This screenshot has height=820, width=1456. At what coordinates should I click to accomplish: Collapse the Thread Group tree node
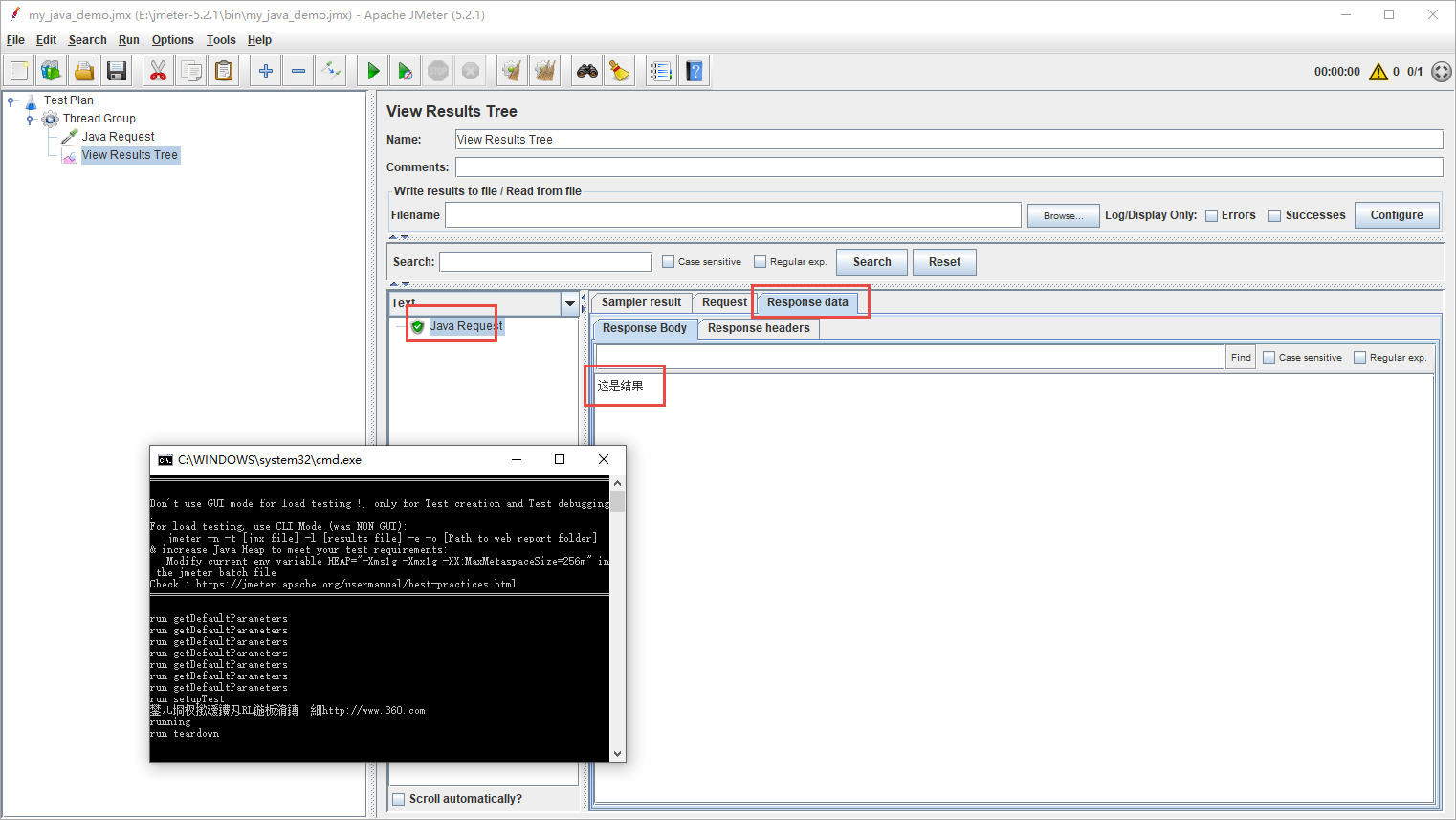(x=30, y=119)
